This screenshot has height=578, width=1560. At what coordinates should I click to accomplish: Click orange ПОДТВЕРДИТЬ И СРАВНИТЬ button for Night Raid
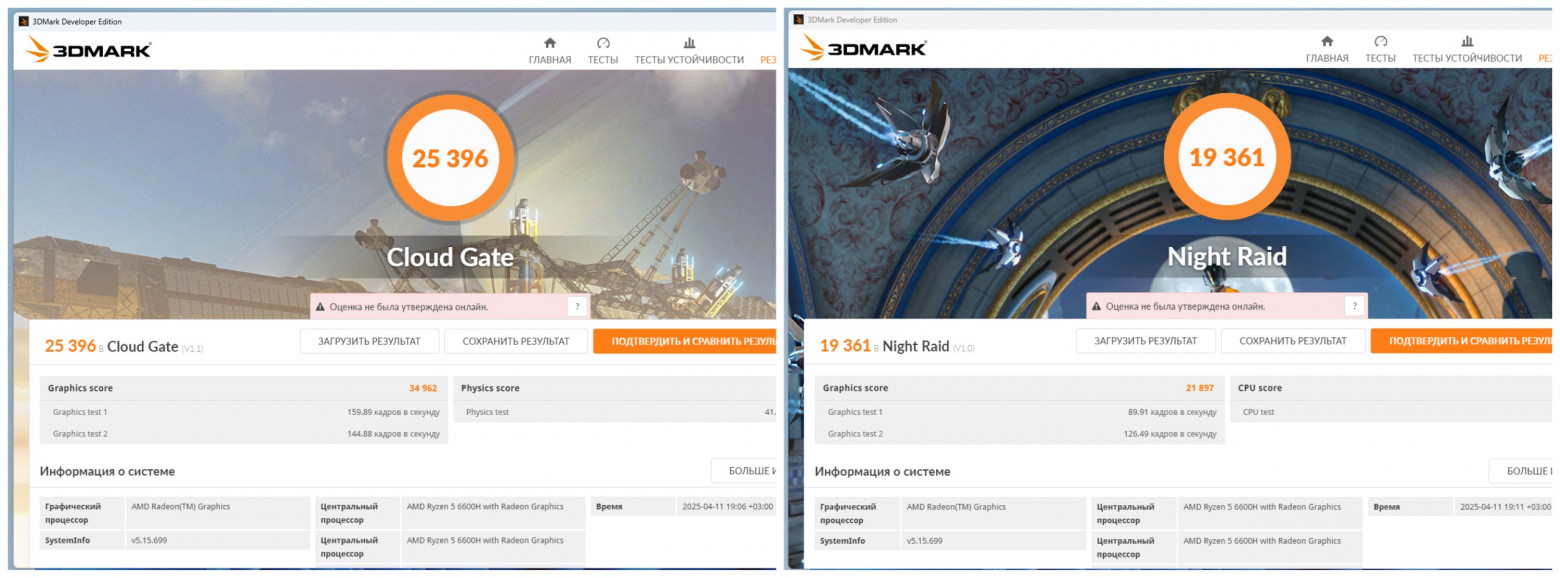point(1462,341)
